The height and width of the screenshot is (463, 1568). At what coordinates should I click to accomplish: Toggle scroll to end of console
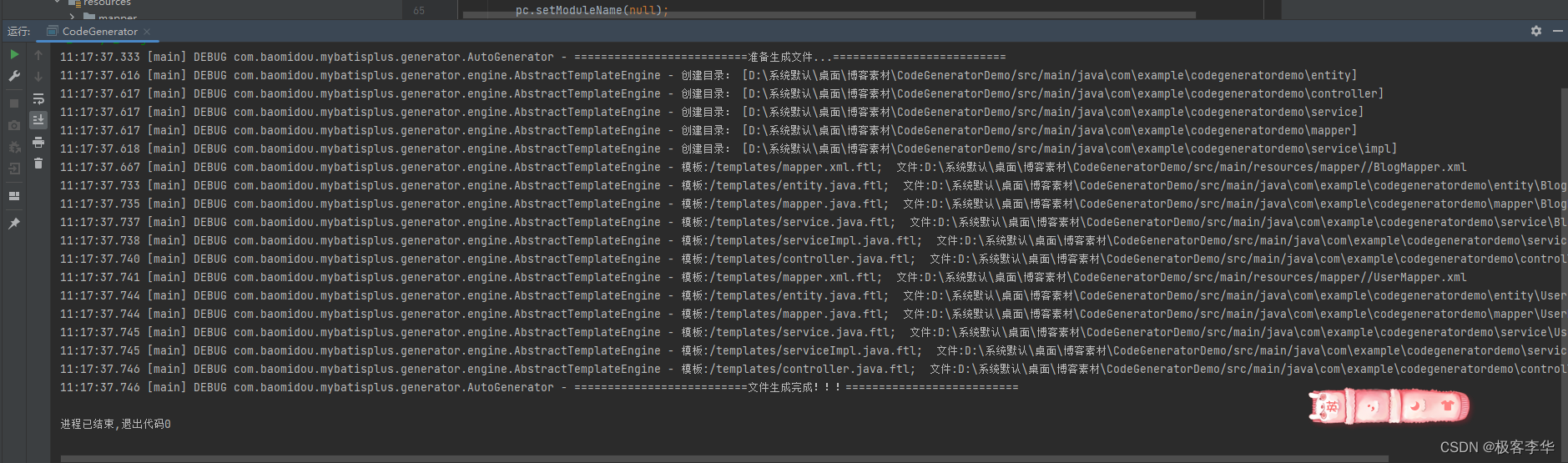point(38,120)
